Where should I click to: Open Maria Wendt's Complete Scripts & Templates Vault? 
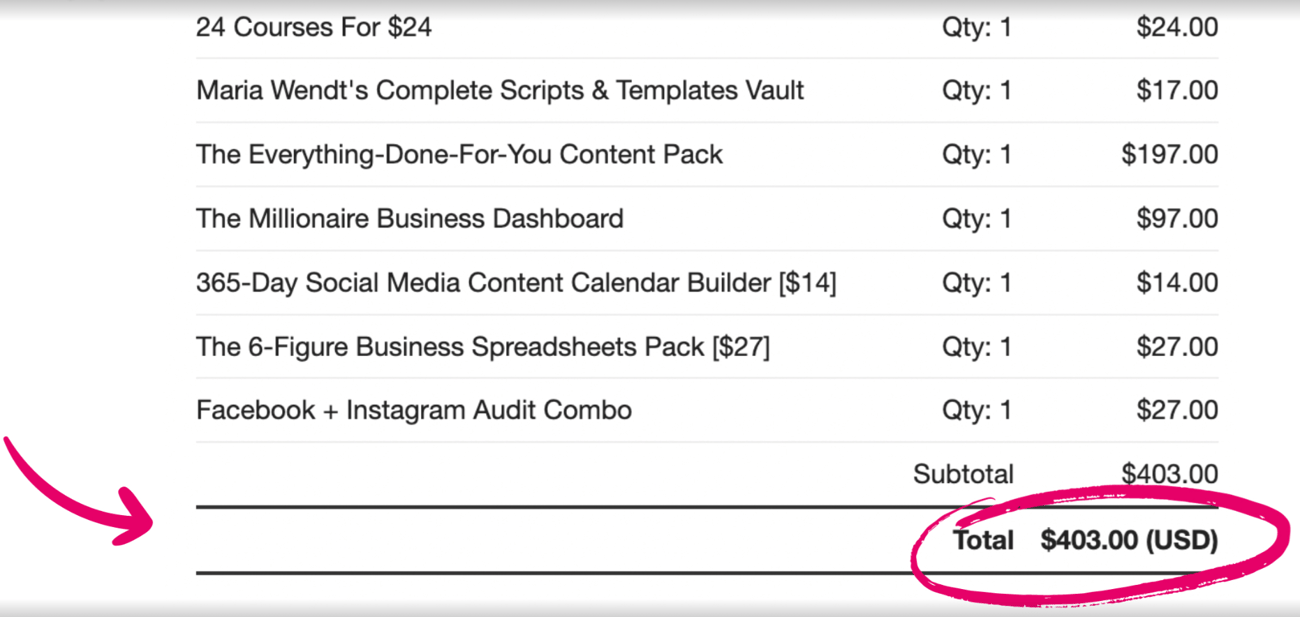tap(500, 91)
